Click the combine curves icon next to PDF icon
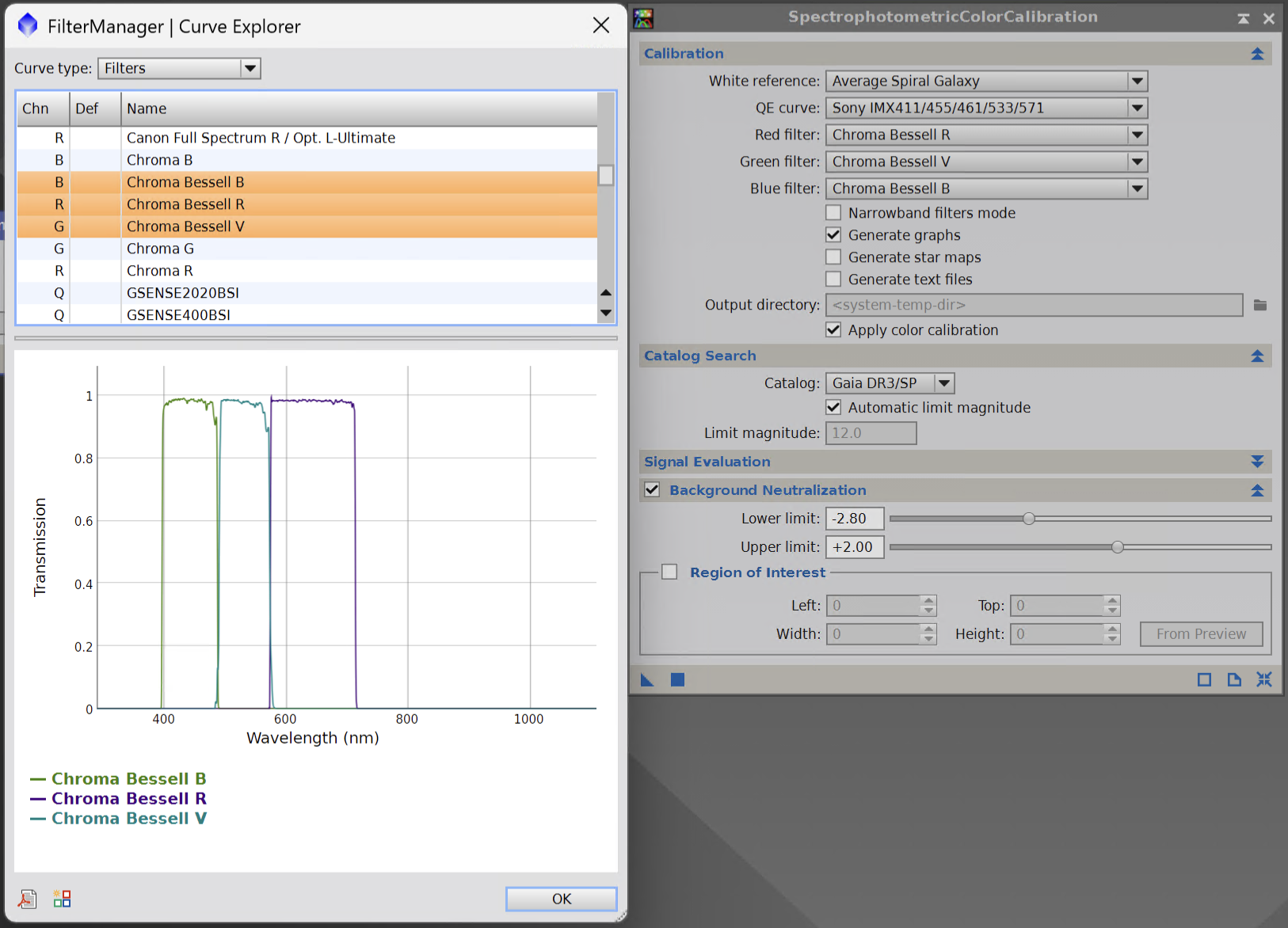The image size is (1288, 928). click(x=62, y=899)
